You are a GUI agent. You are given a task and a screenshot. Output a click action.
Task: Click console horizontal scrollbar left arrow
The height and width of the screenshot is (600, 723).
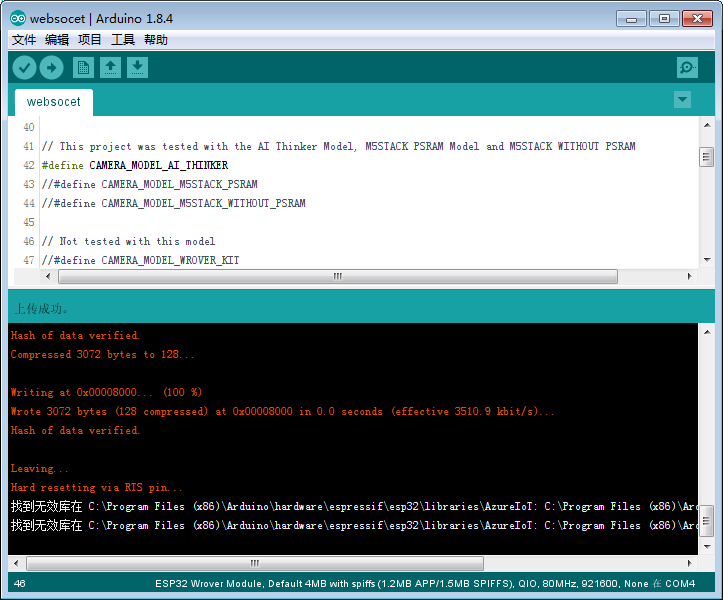click(17, 563)
